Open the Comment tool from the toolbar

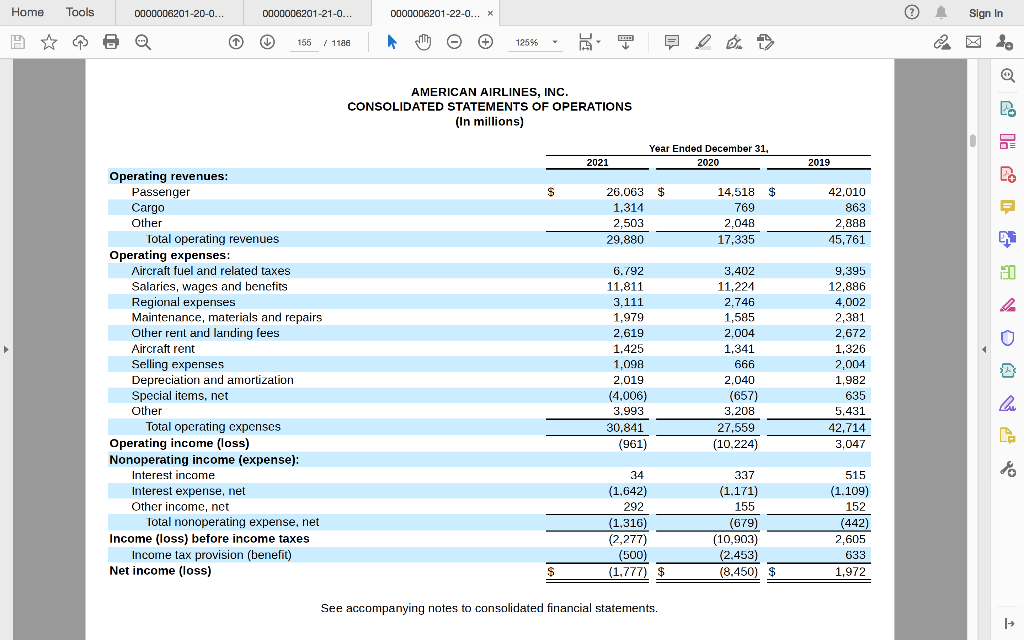click(671, 41)
